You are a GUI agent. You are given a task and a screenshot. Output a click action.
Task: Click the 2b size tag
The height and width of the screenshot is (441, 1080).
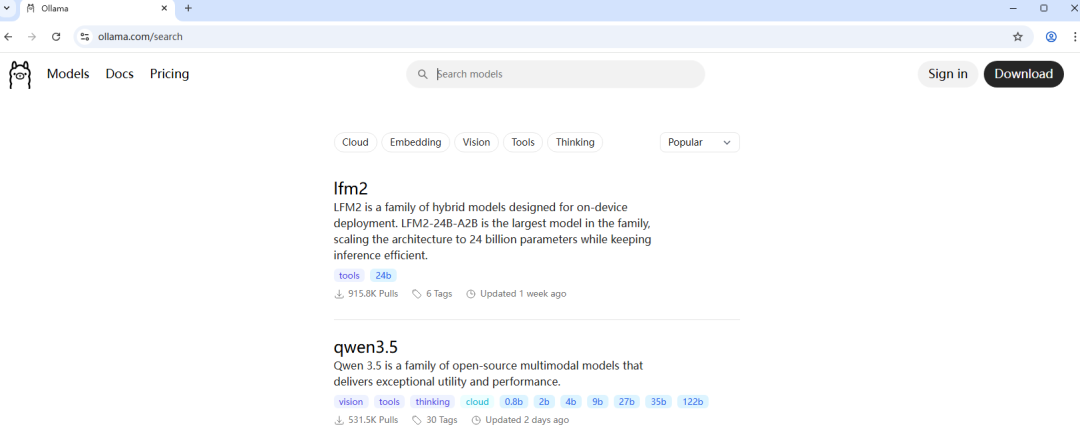[544, 402]
